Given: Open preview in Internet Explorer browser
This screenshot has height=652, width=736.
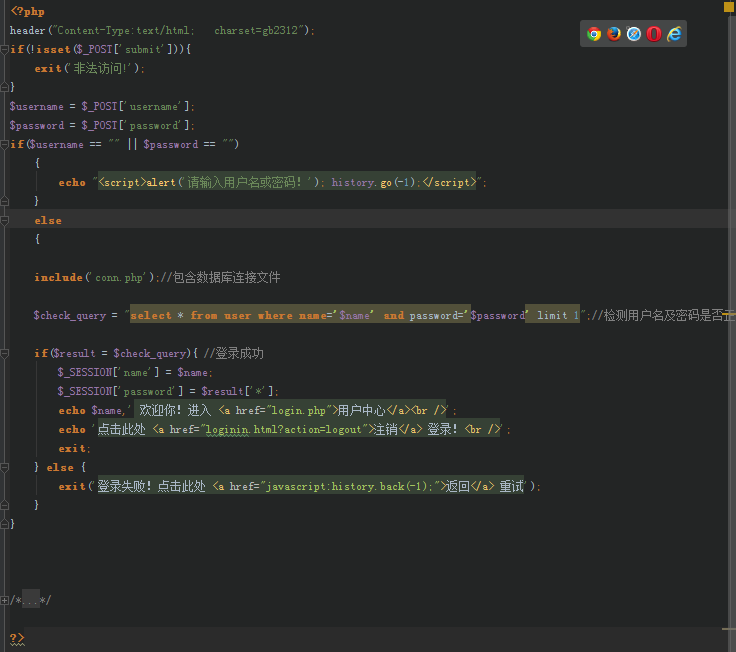Looking at the screenshot, I should [674, 34].
